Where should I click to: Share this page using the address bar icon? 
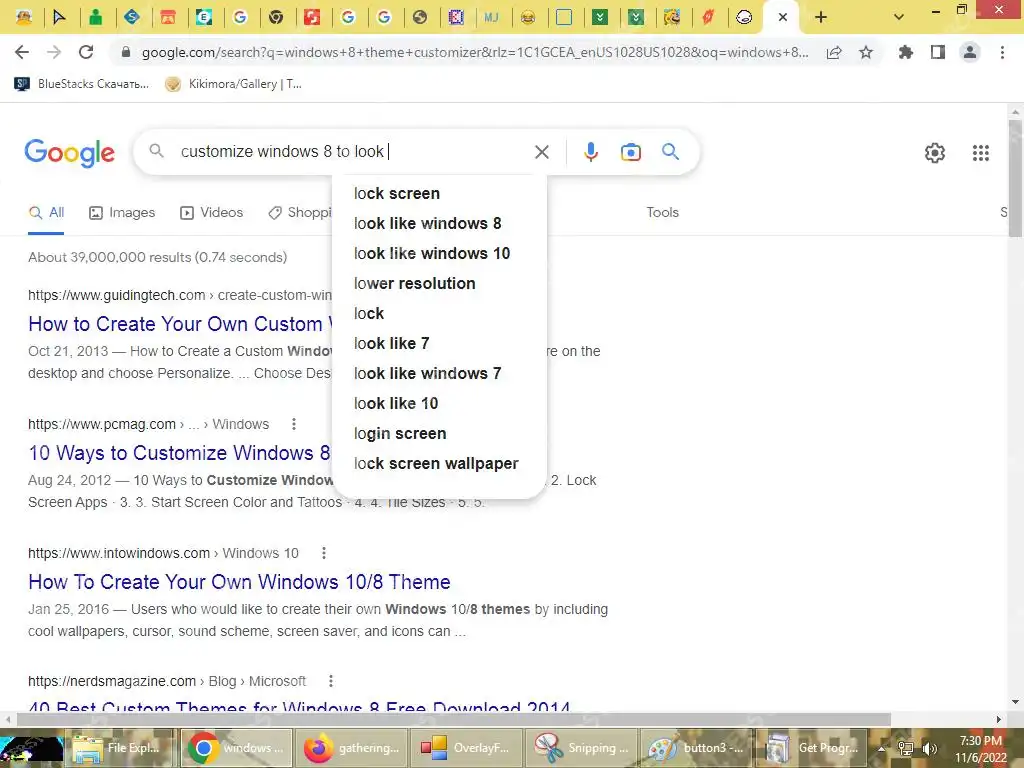coord(834,53)
